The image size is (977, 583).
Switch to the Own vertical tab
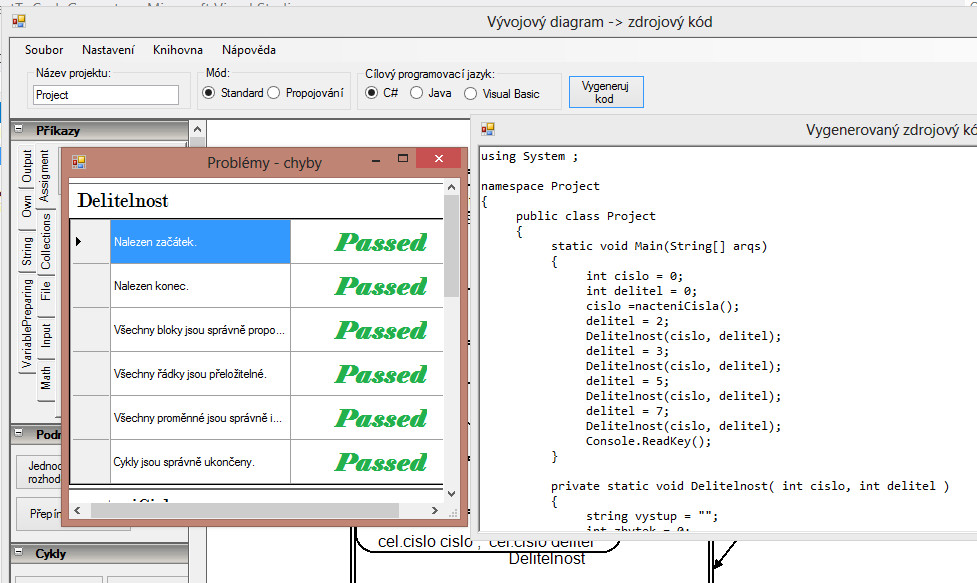coord(27,206)
